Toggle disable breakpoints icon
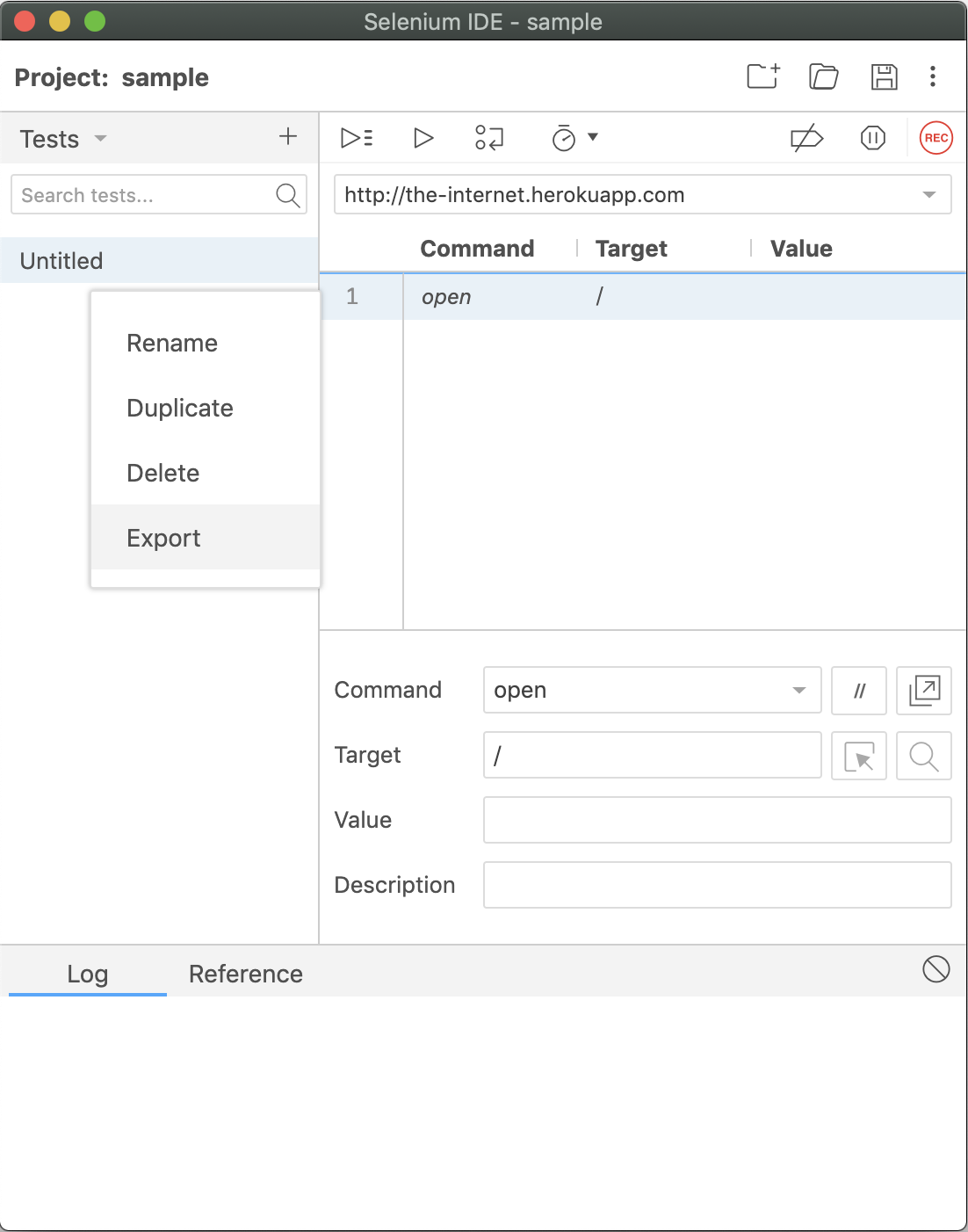 (x=806, y=138)
